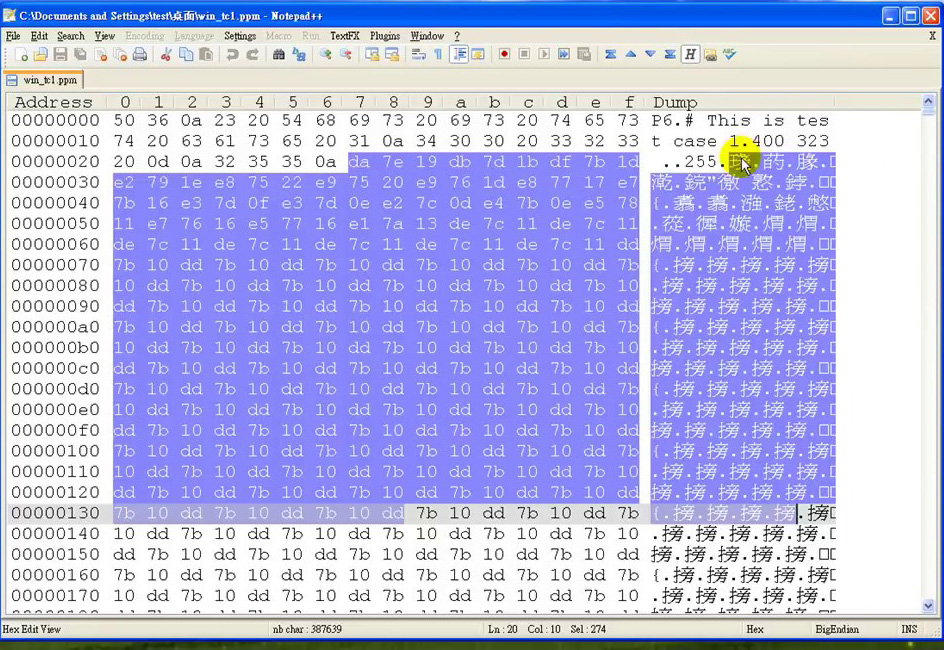This screenshot has height=650, width=944.
Task: Click the Address column header
Action: [x=53, y=102]
